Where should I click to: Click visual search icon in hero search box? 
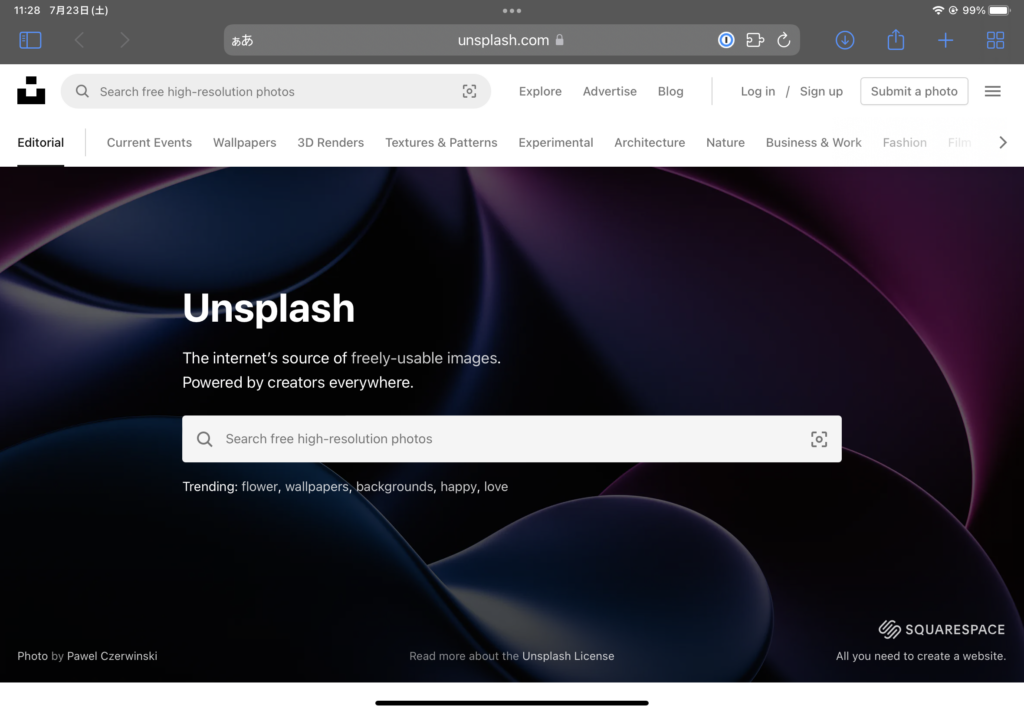(818, 439)
